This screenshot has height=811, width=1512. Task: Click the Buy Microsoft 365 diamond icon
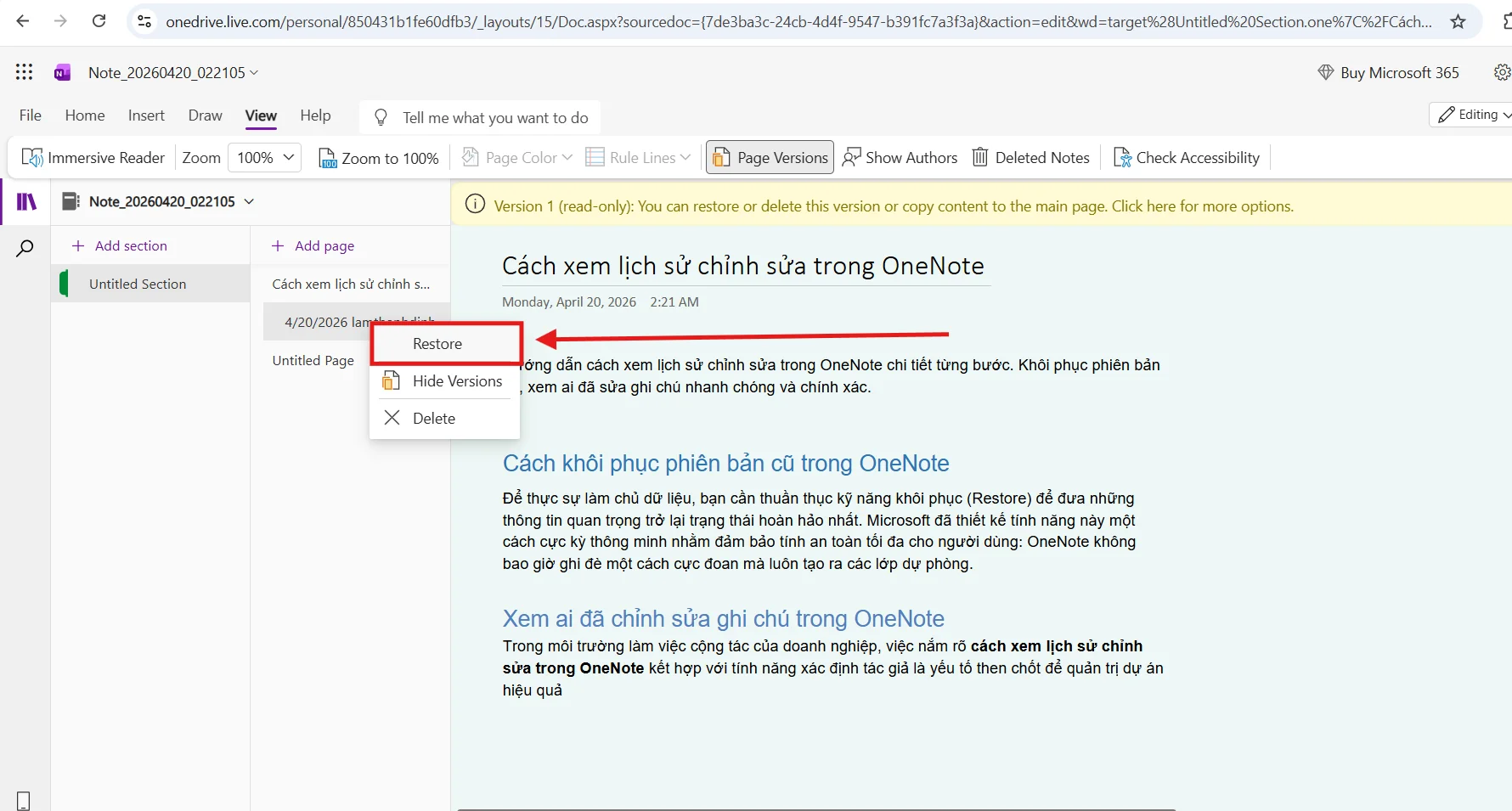coord(1325,72)
